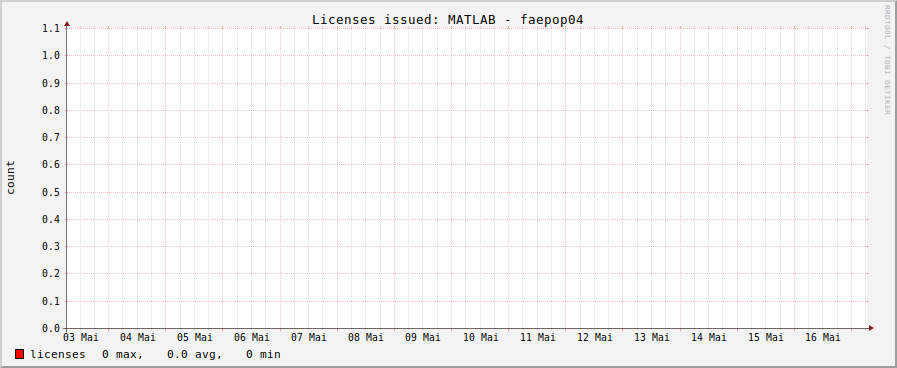
Task: Click the '04 Mai' date label
Action: pos(138,338)
